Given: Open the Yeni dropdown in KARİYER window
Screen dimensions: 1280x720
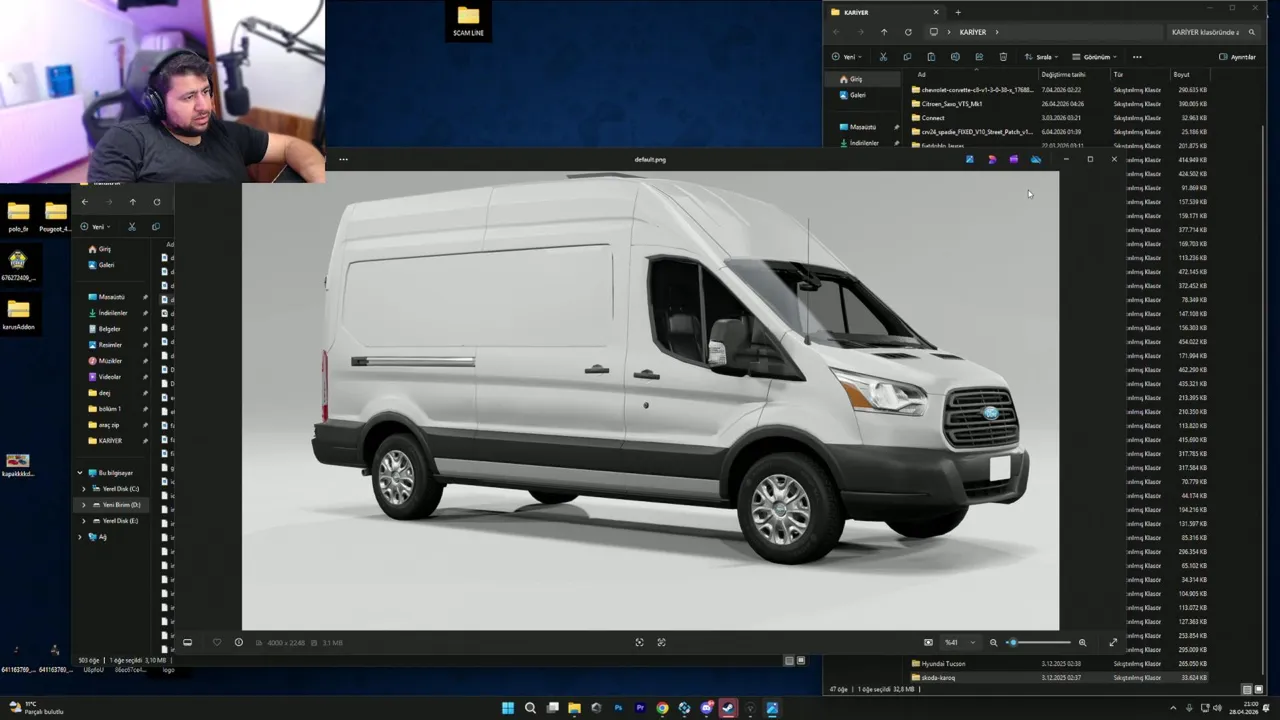Looking at the screenshot, I should pos(849,57).
